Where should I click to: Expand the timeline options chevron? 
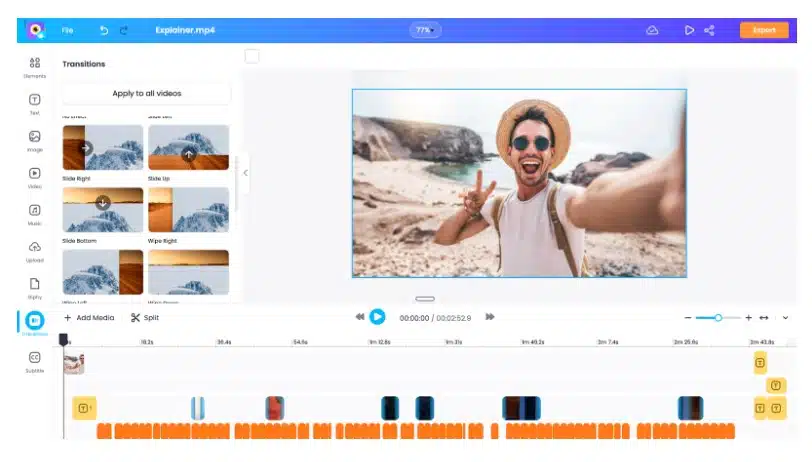785,317
